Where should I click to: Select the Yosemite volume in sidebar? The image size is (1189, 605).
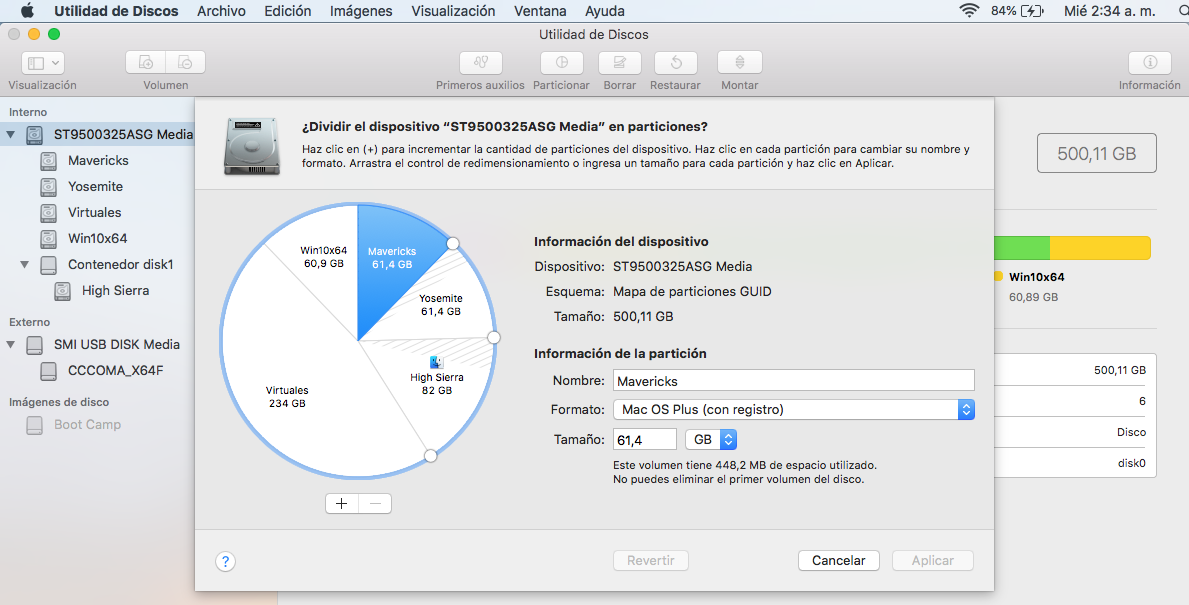(x=97, y=187)
